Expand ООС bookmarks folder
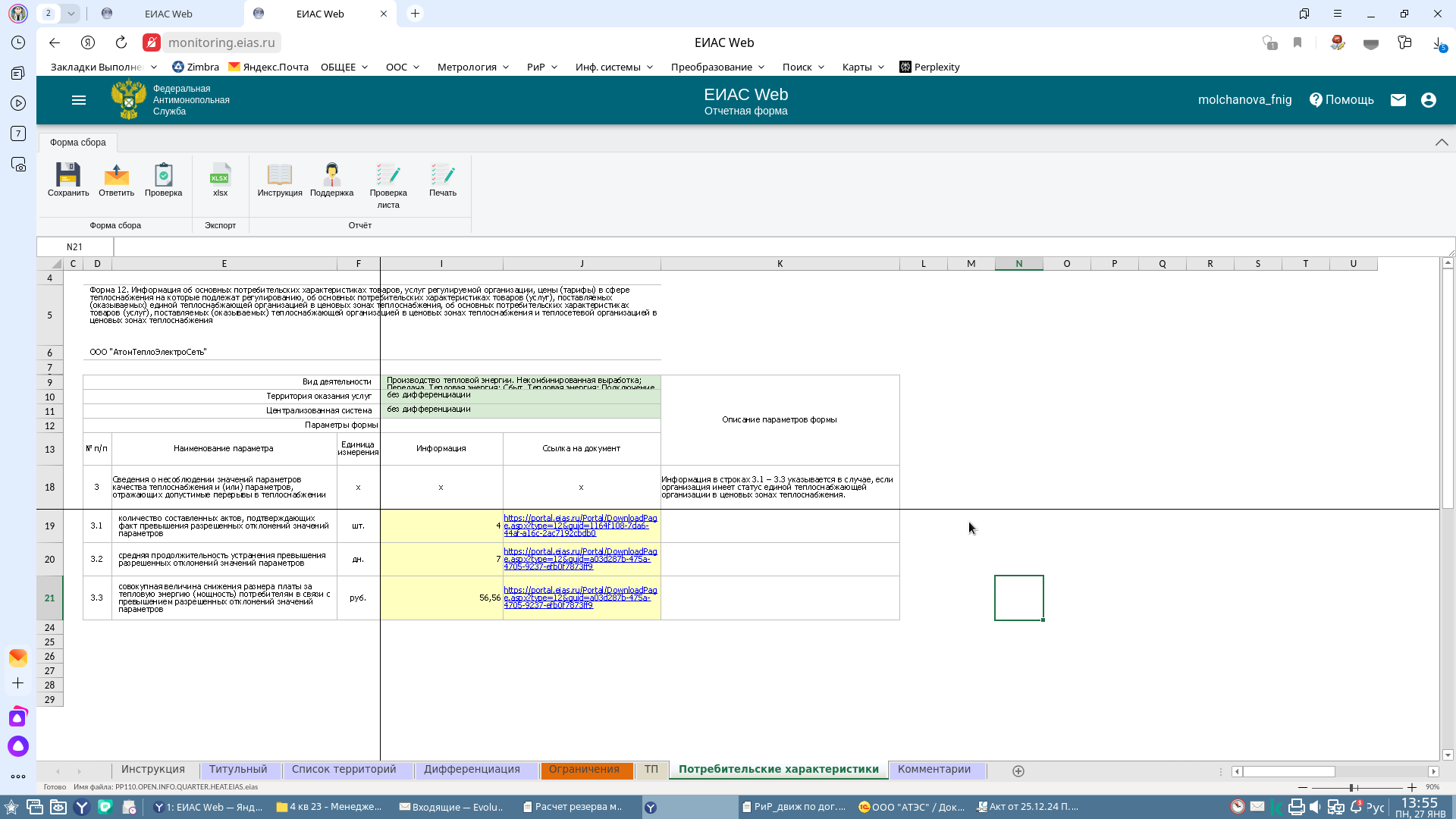 point(403,67)
